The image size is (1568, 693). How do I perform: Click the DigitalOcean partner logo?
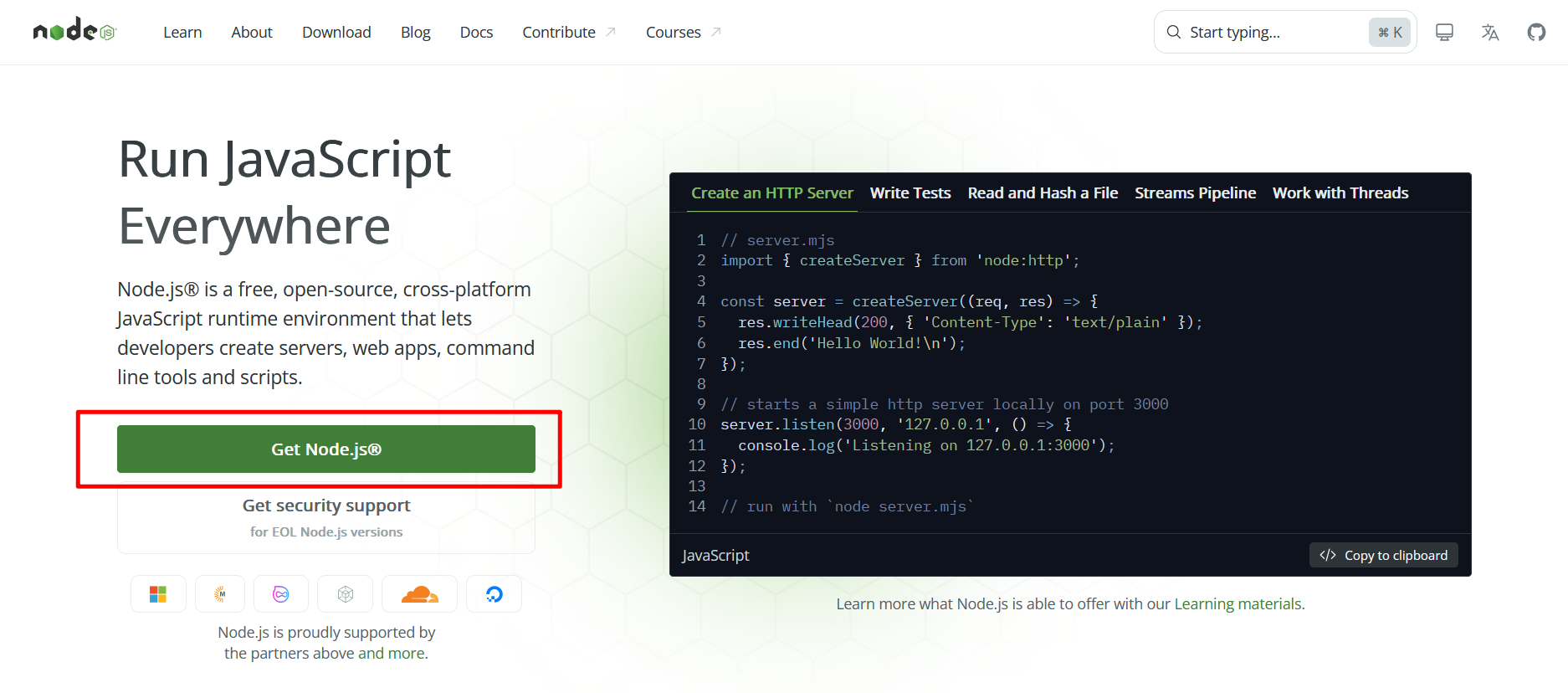tap(494, 594)
